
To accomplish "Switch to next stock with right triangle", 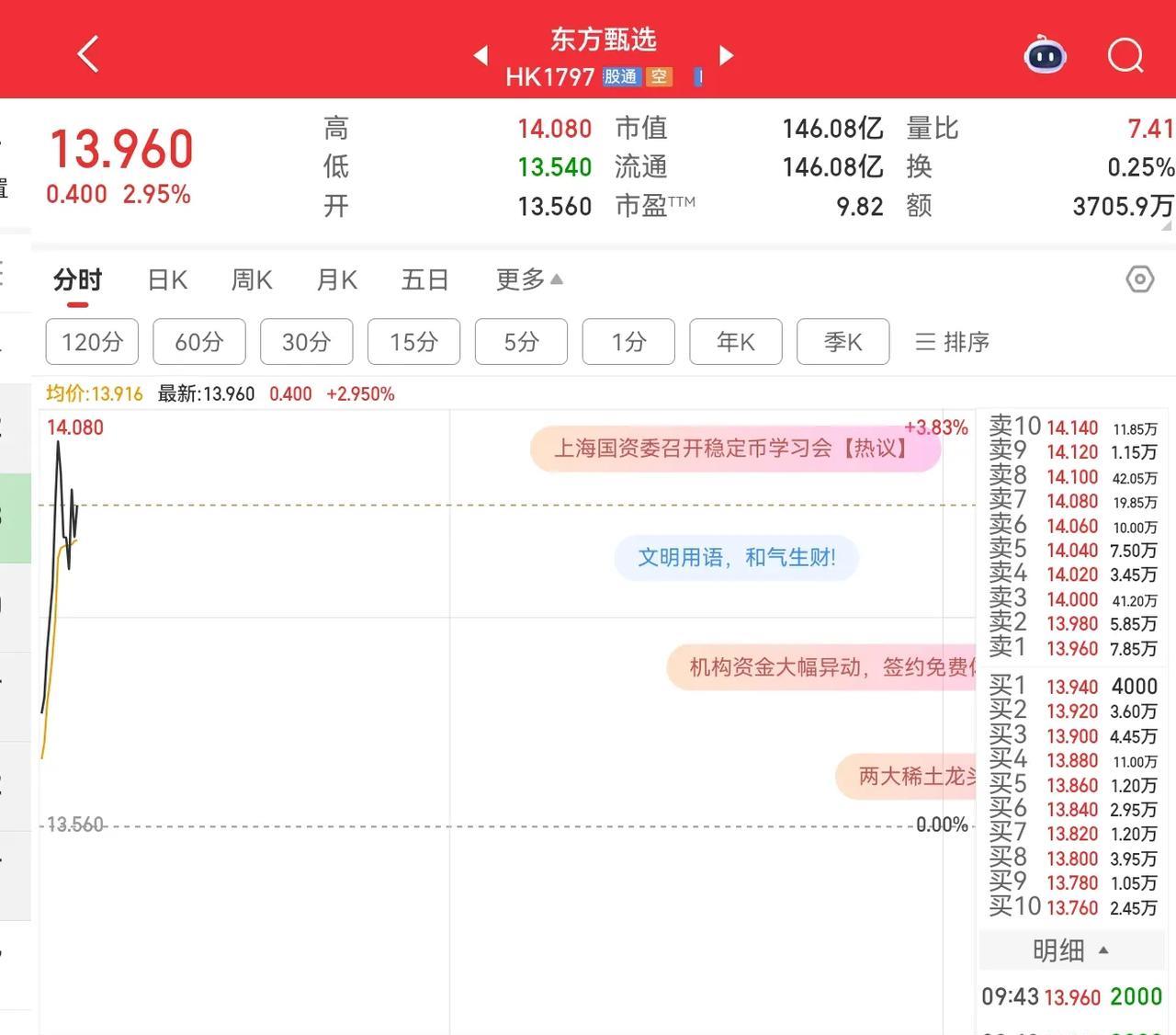I will pyautogui.click(x=726, y=55).
